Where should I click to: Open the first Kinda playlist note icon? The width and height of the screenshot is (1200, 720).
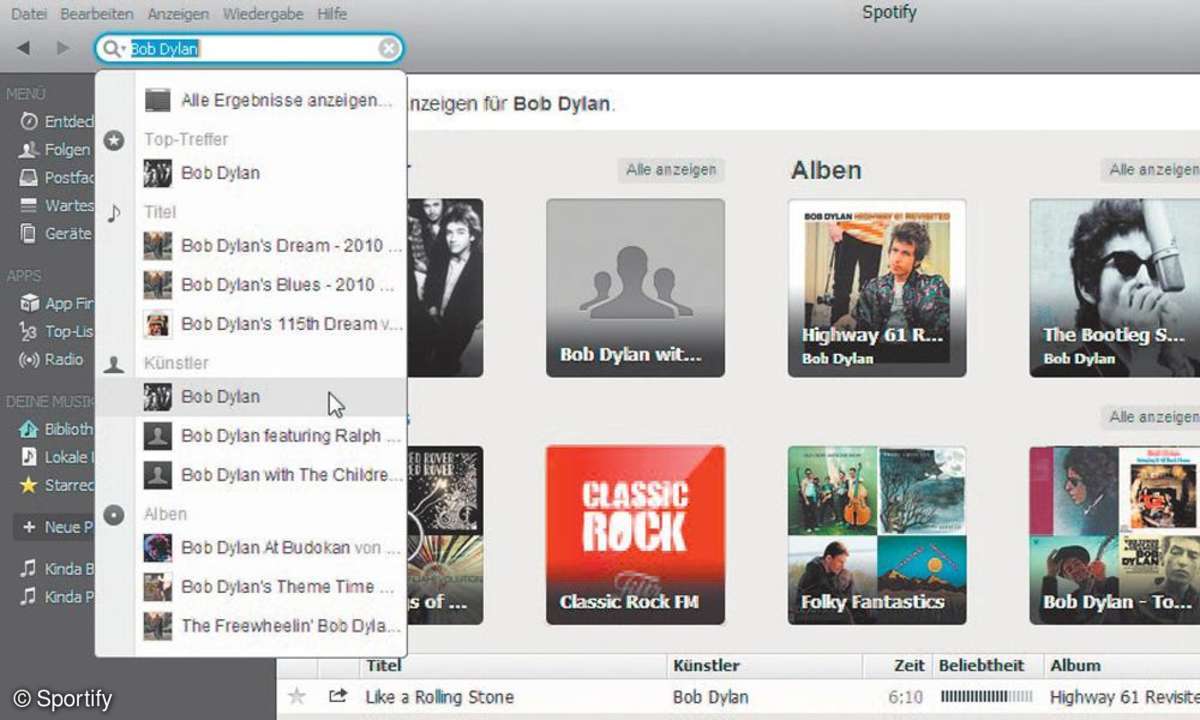point(29,569)
